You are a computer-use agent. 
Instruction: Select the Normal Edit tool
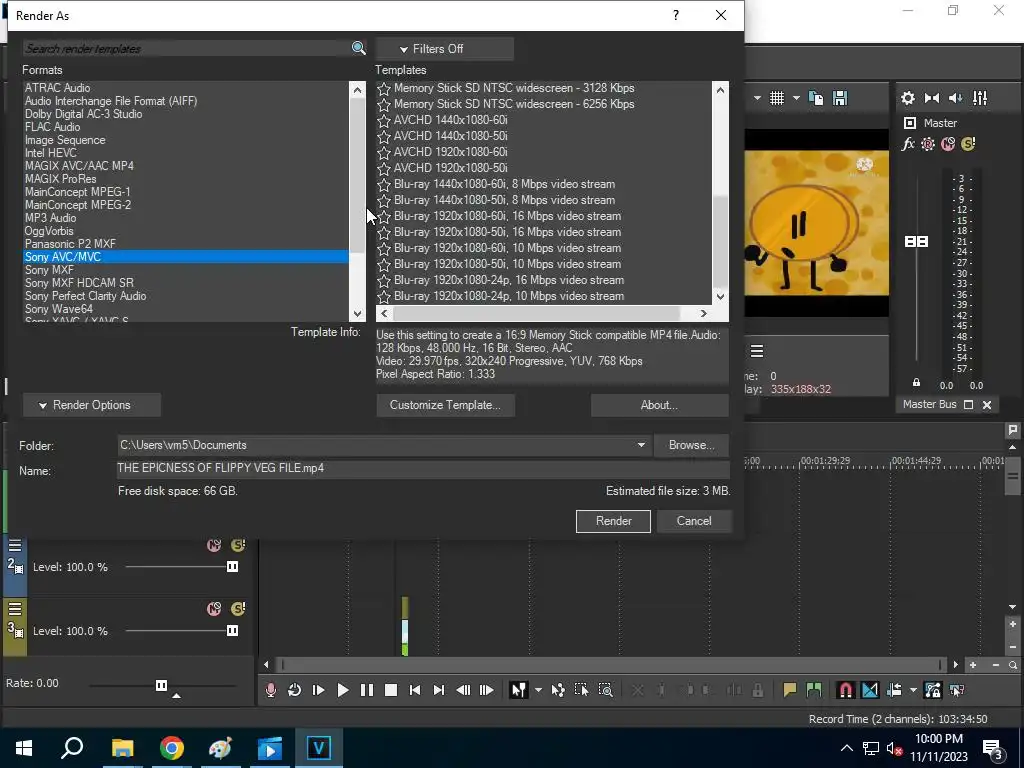tap(519, 690)
